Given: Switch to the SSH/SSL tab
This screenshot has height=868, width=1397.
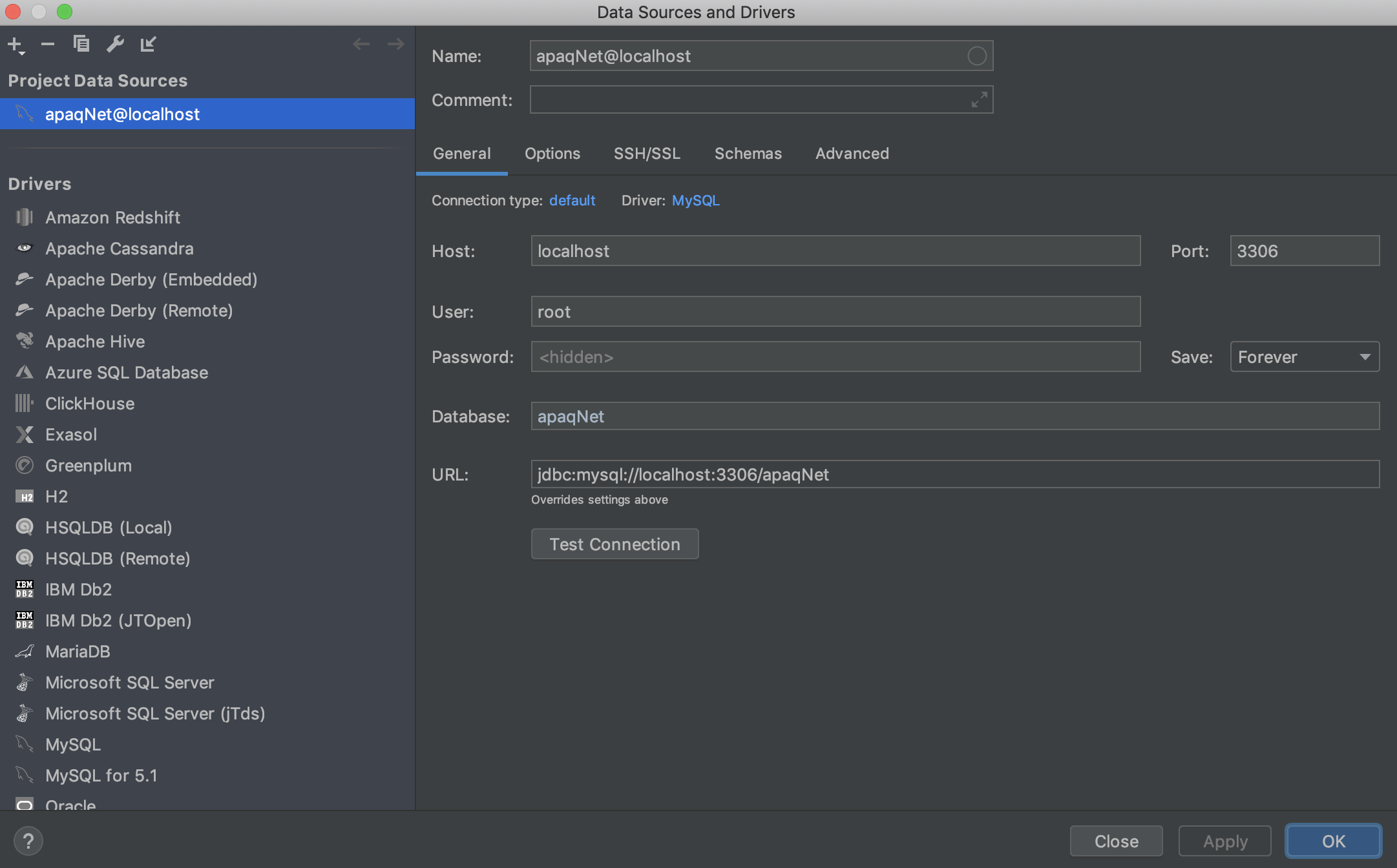Looking at the screenshot, I should pos(646,154).
